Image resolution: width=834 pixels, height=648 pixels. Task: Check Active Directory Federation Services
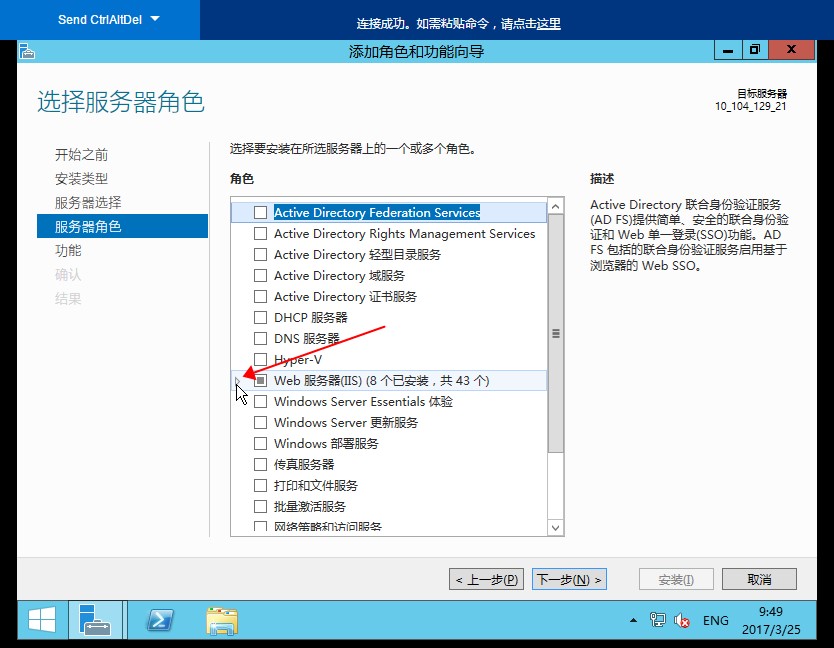click(260, 212)
